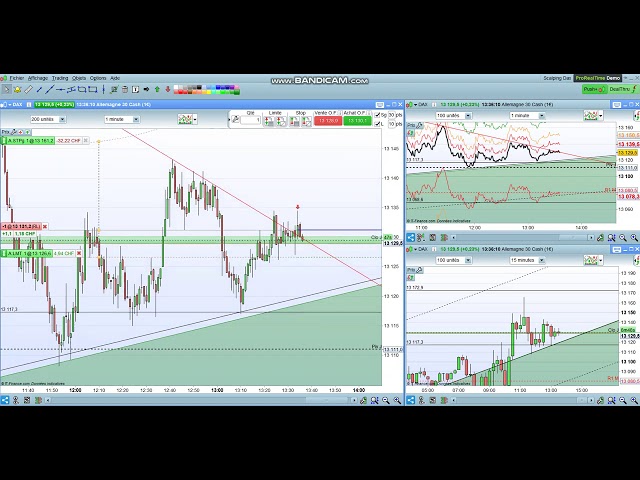The image size is (640, 480).
Task: Click the share icon below bottom-right chart
Action: click(411, 400)
